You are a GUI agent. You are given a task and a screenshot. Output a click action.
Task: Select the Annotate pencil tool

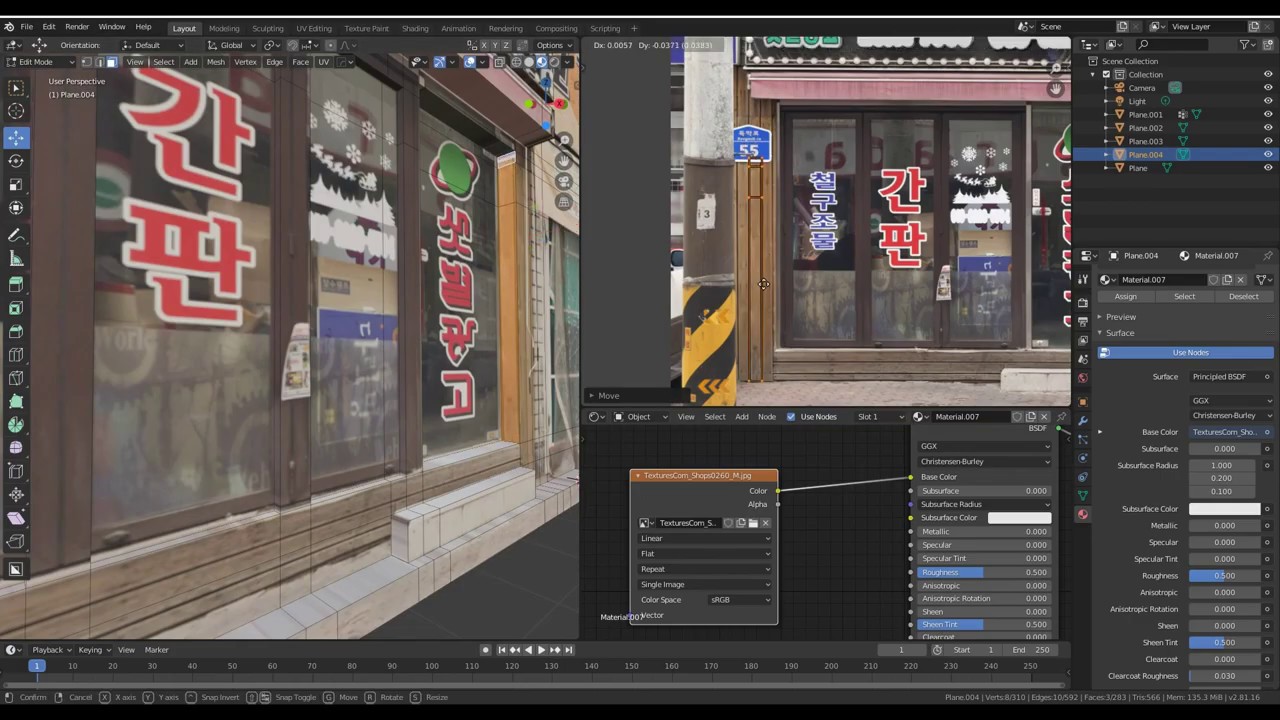pyautogui.click(x=16, y=236)
